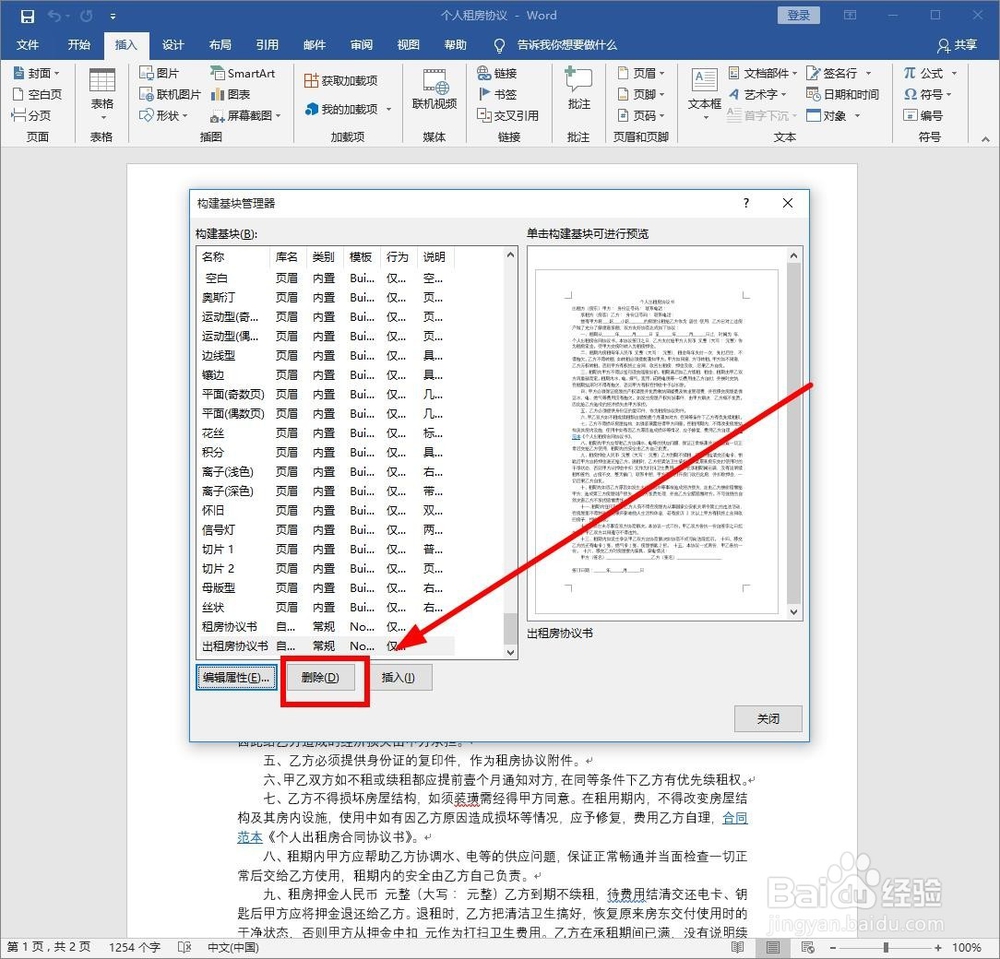The width and height of the screenshot is (1000, 959).
Task: Switch to Review (审阅) tab
Action: click(x=362, y=45)
